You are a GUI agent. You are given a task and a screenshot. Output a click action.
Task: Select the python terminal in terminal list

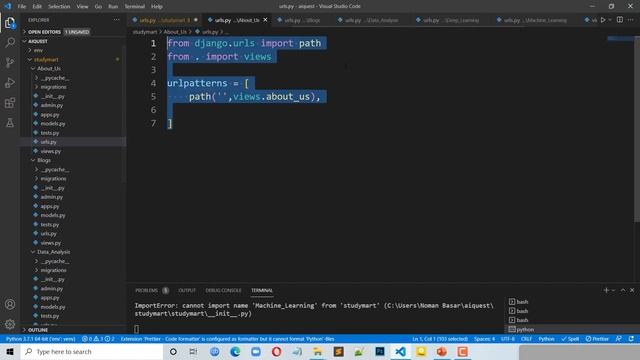tap(570, 329)
